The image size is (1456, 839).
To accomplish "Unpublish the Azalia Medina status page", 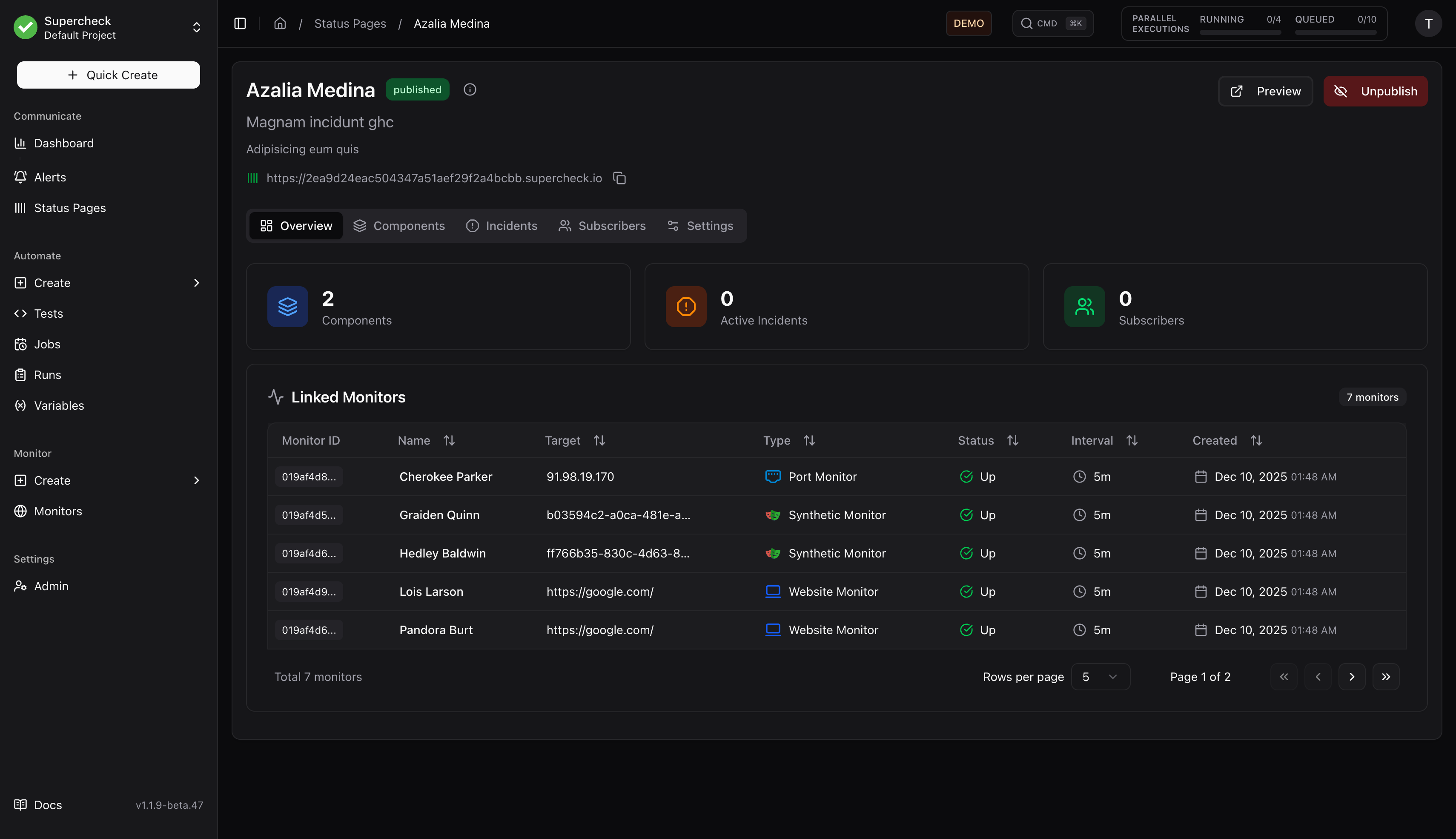I will 1376,91.
